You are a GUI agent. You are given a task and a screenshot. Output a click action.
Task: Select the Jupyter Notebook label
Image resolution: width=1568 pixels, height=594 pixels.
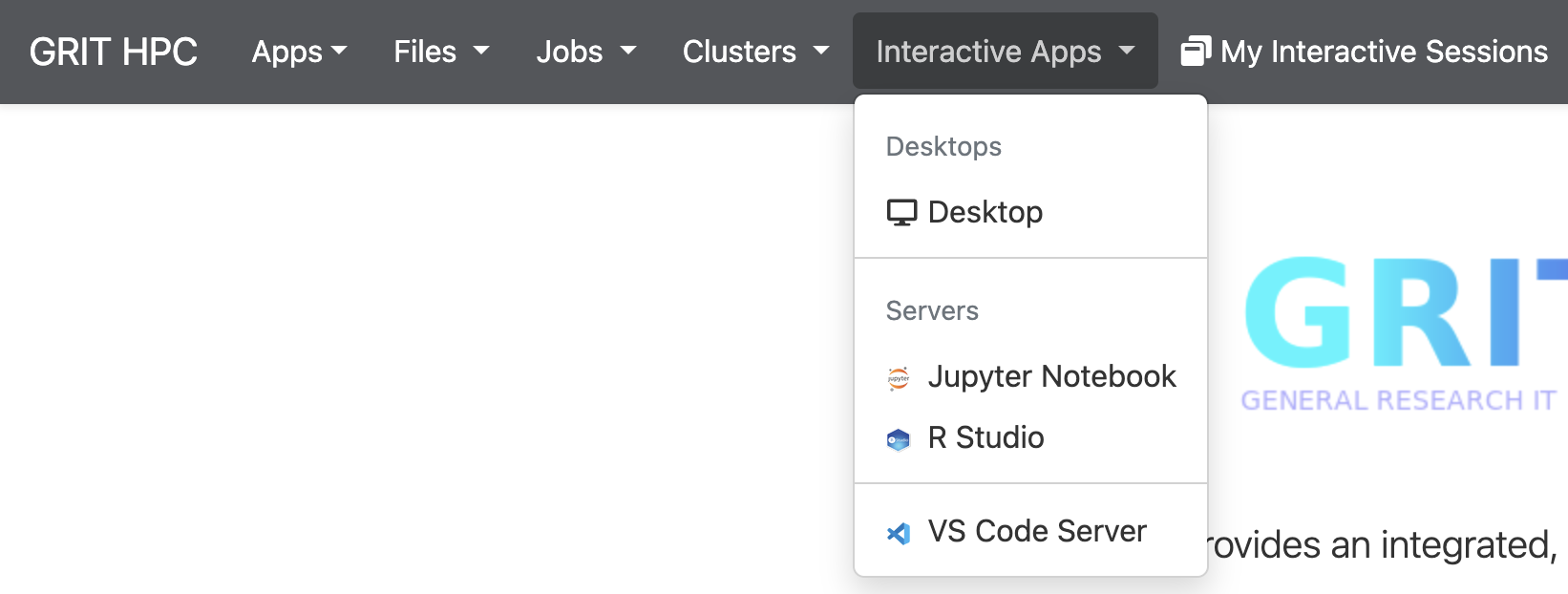(1051, 376)
